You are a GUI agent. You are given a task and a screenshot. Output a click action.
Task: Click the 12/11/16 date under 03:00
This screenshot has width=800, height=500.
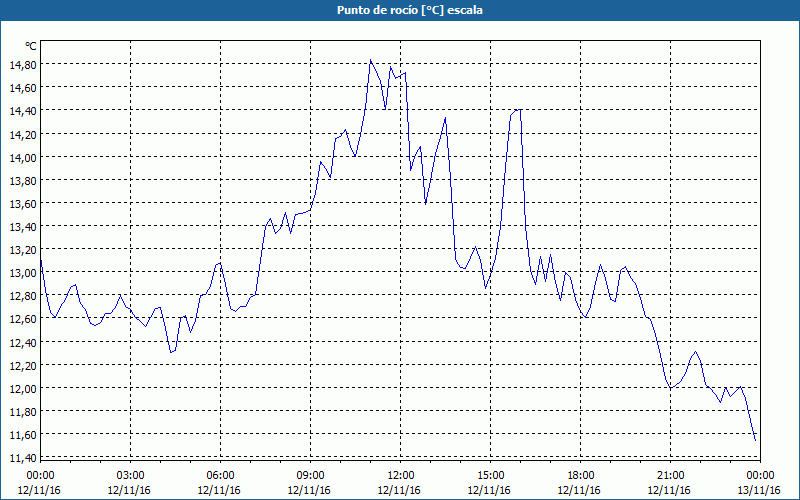[x=129, y=490]
